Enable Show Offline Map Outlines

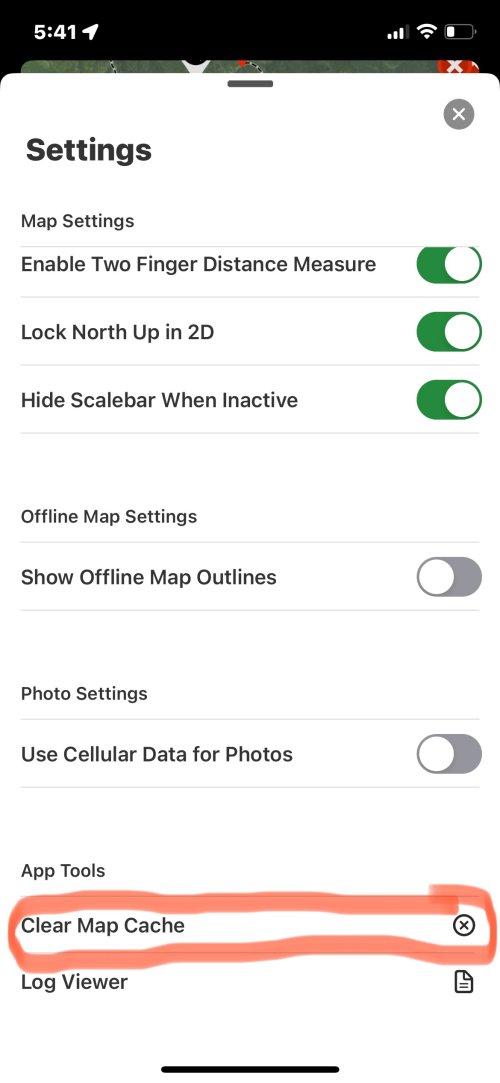click(449, 577)
